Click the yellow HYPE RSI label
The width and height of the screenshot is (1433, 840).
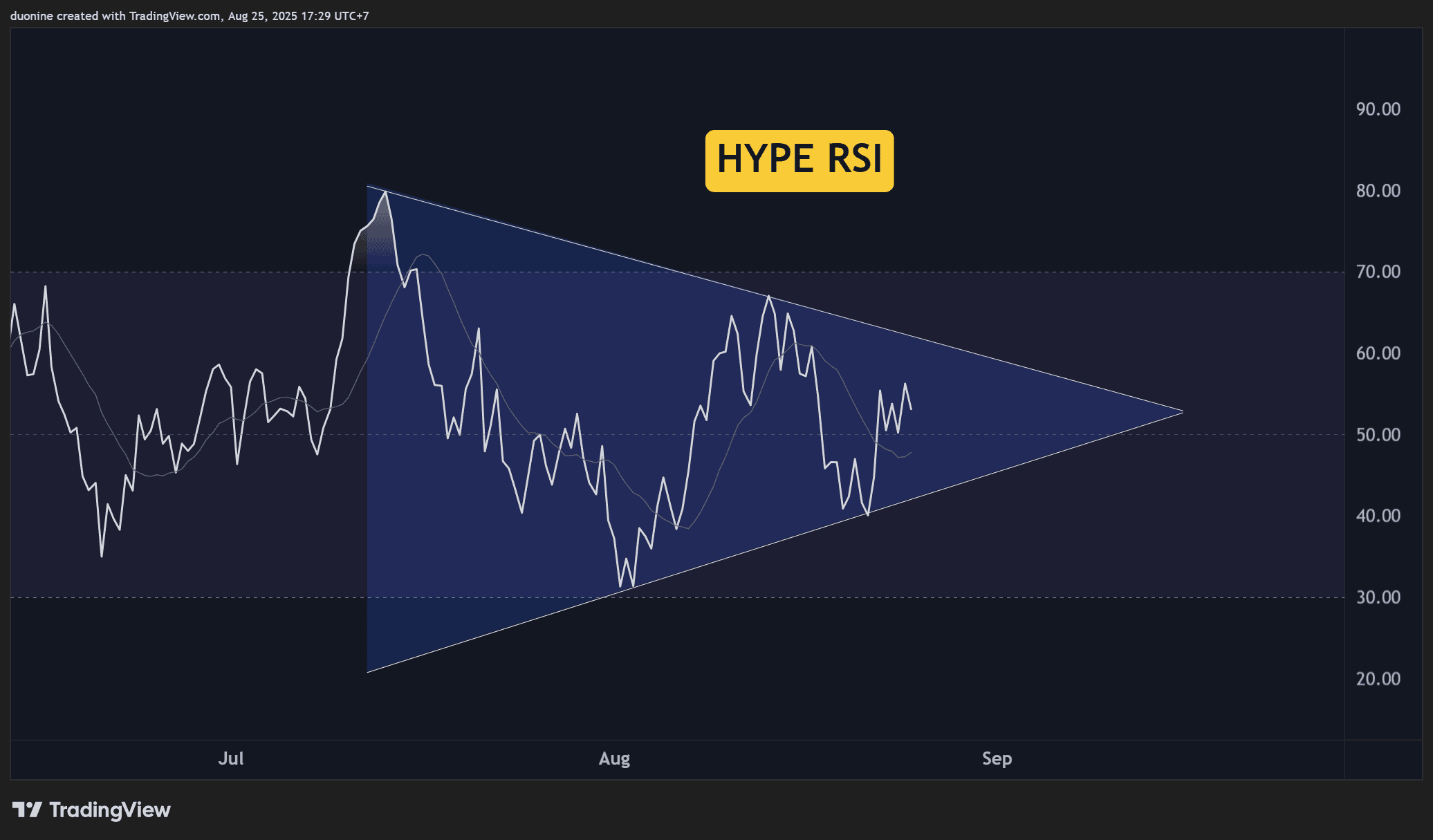799,160
